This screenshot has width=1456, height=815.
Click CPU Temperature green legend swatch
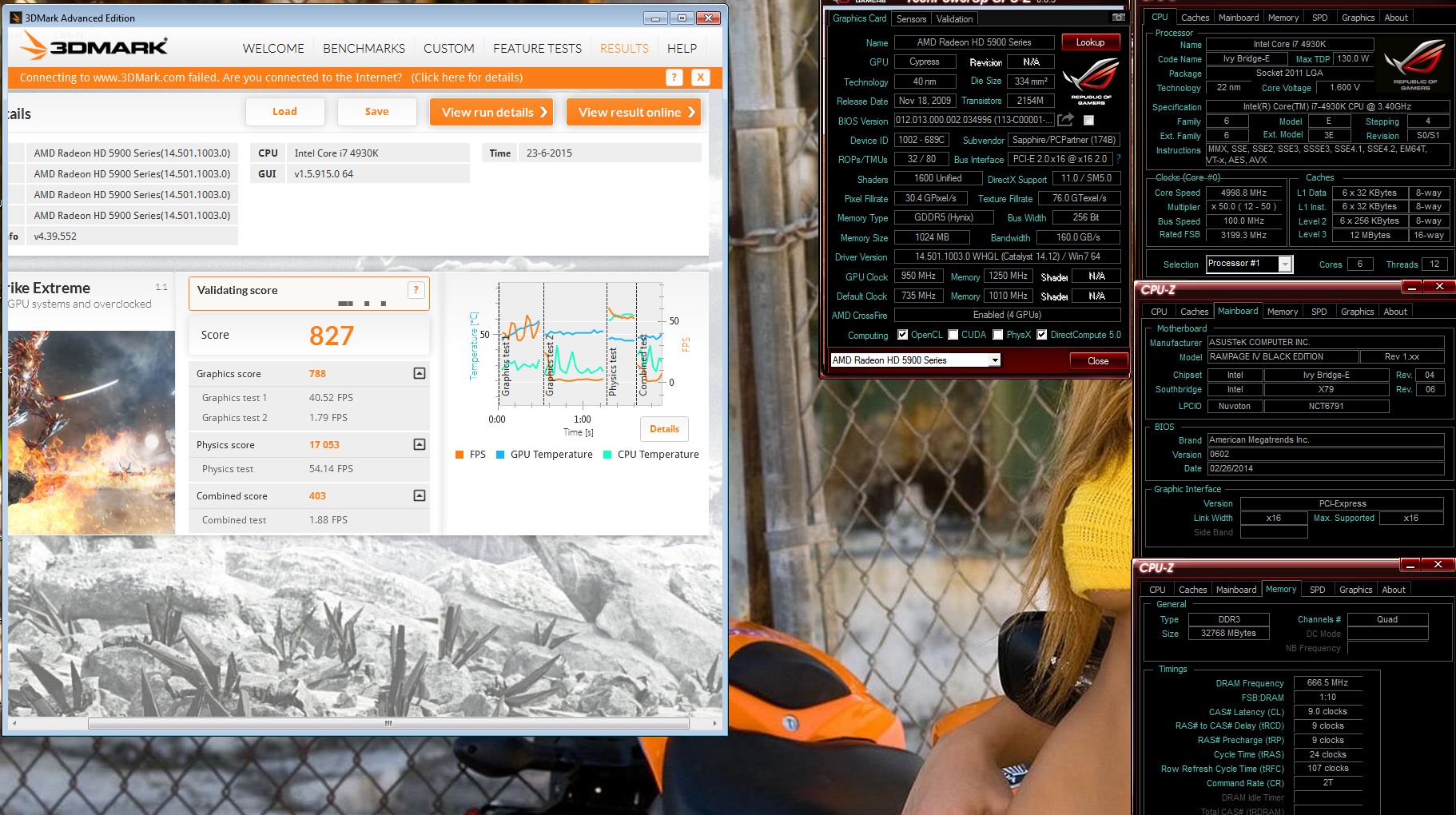pos(607,455)
